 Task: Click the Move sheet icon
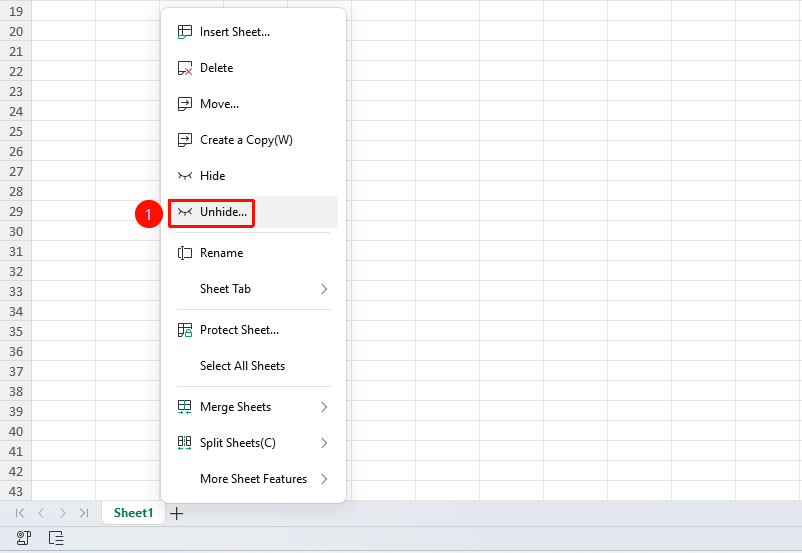[x=185, y=104]
